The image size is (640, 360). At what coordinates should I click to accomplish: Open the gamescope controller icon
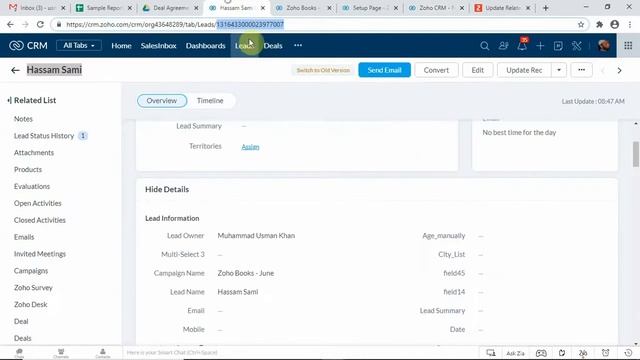click(x=541, y=353)
